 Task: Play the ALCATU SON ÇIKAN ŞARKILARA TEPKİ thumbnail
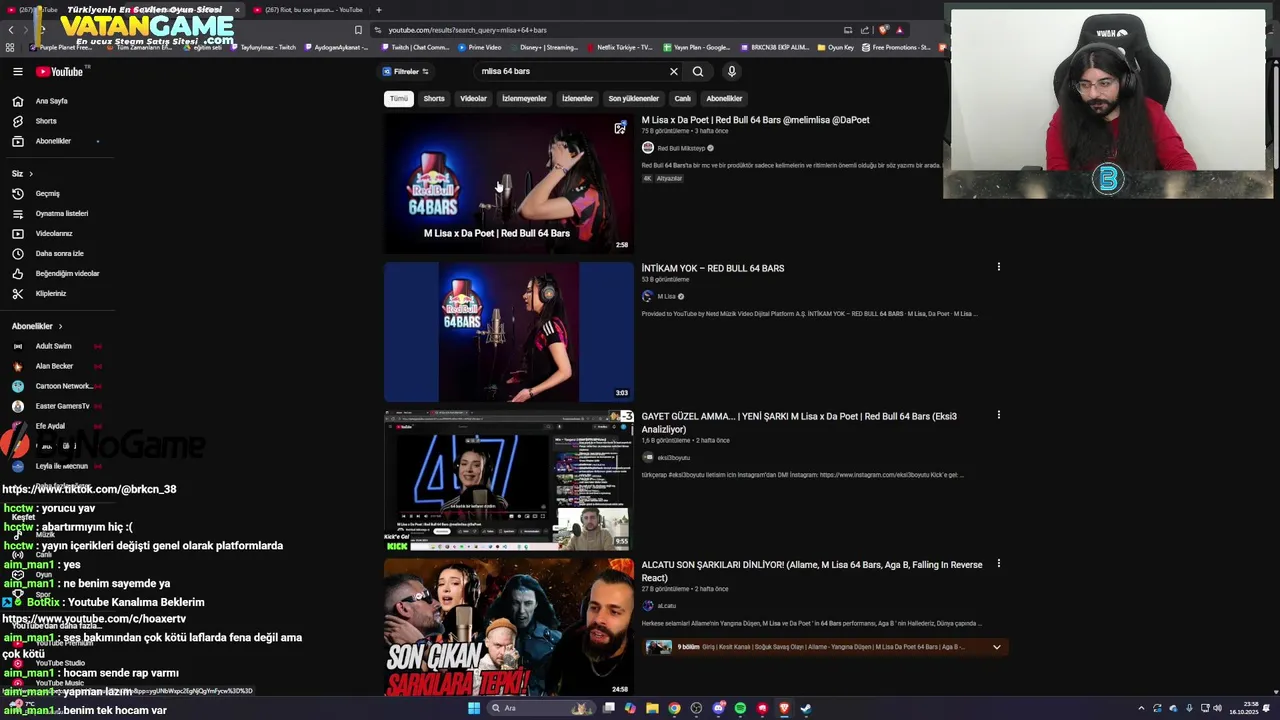pyautogui.click(x=509, y=627)
